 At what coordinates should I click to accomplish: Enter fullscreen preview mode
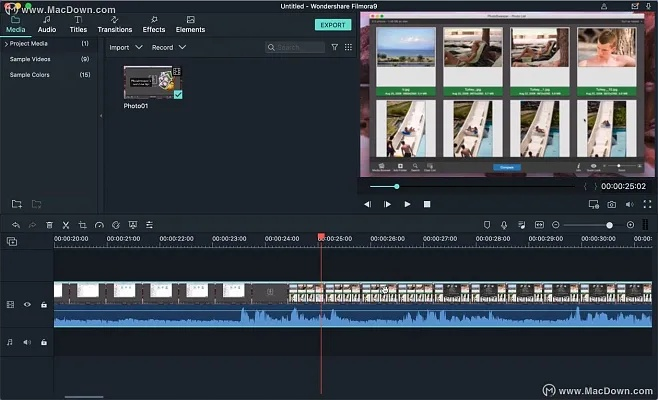click(x=647, y=204)
